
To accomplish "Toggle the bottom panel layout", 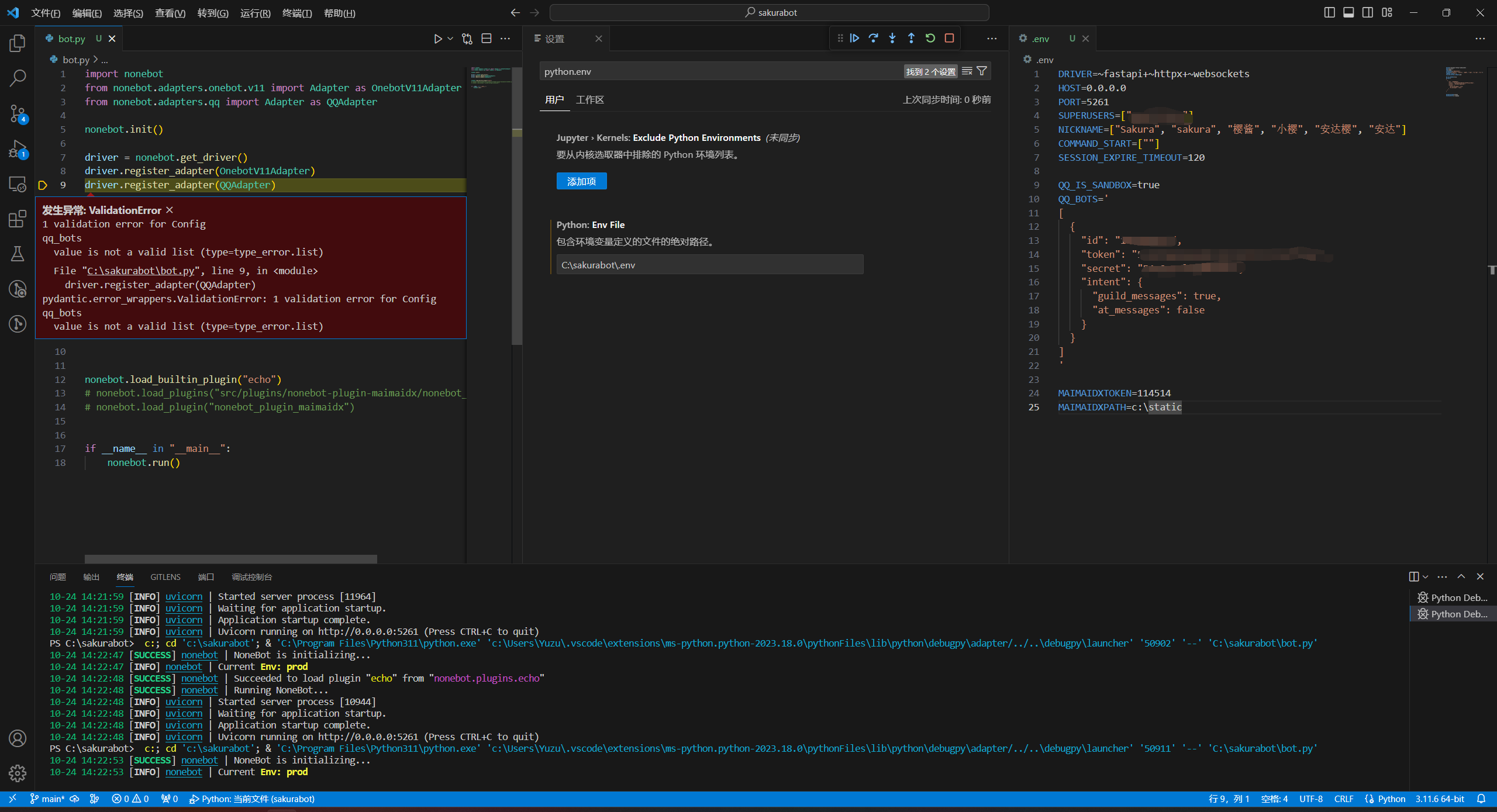I will coord(1348,12).
